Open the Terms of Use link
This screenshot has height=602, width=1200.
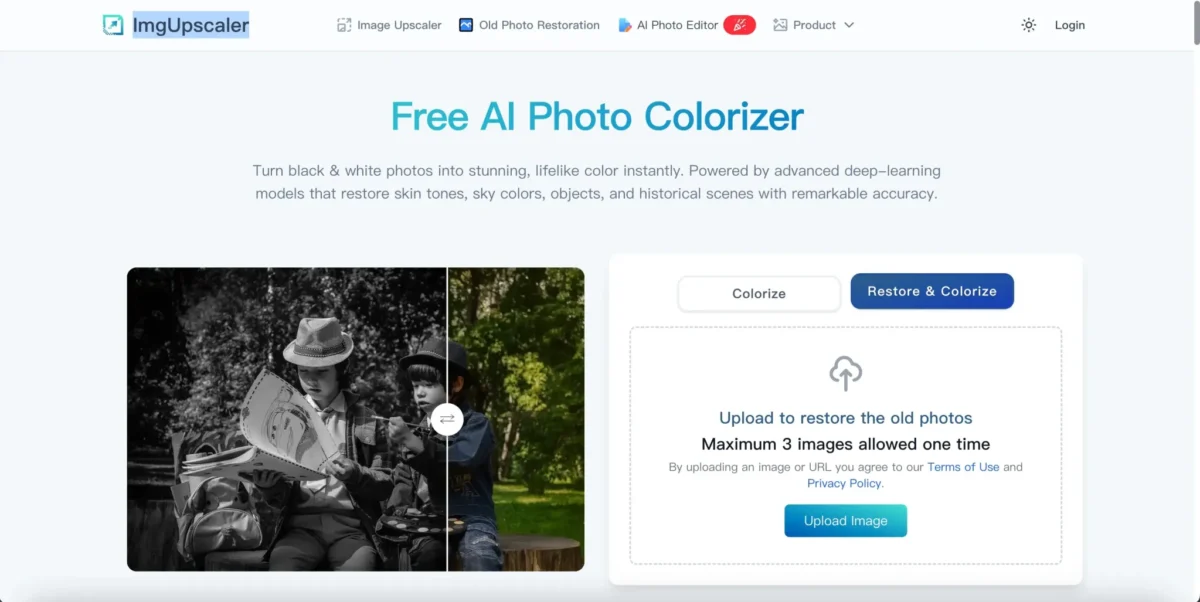point(963,467)
